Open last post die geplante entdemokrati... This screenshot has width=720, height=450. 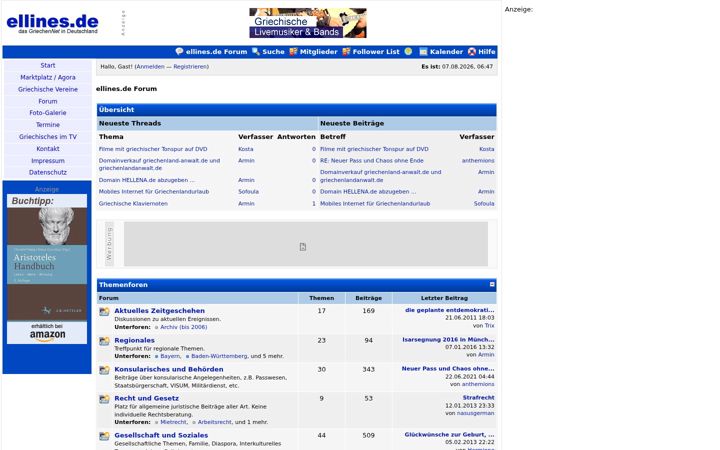450,310
